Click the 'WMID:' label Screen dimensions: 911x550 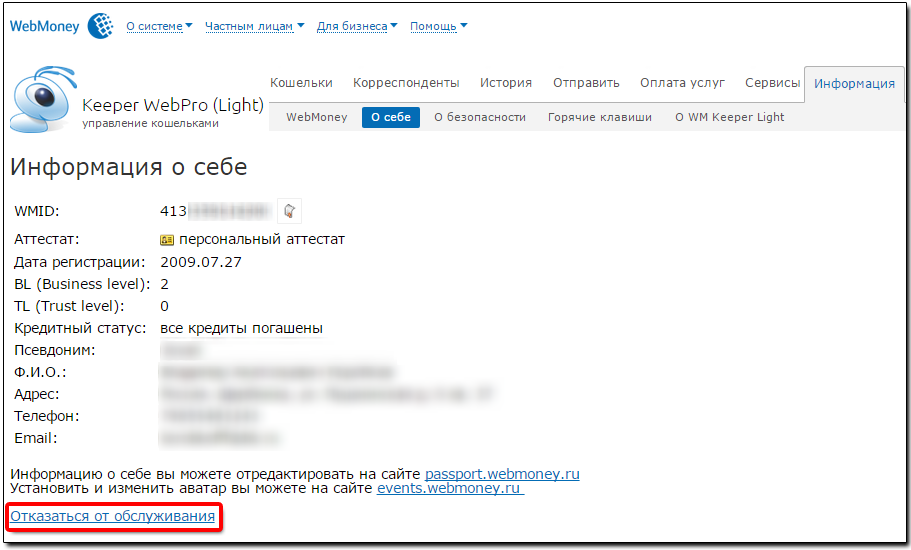tap(37, 211)
